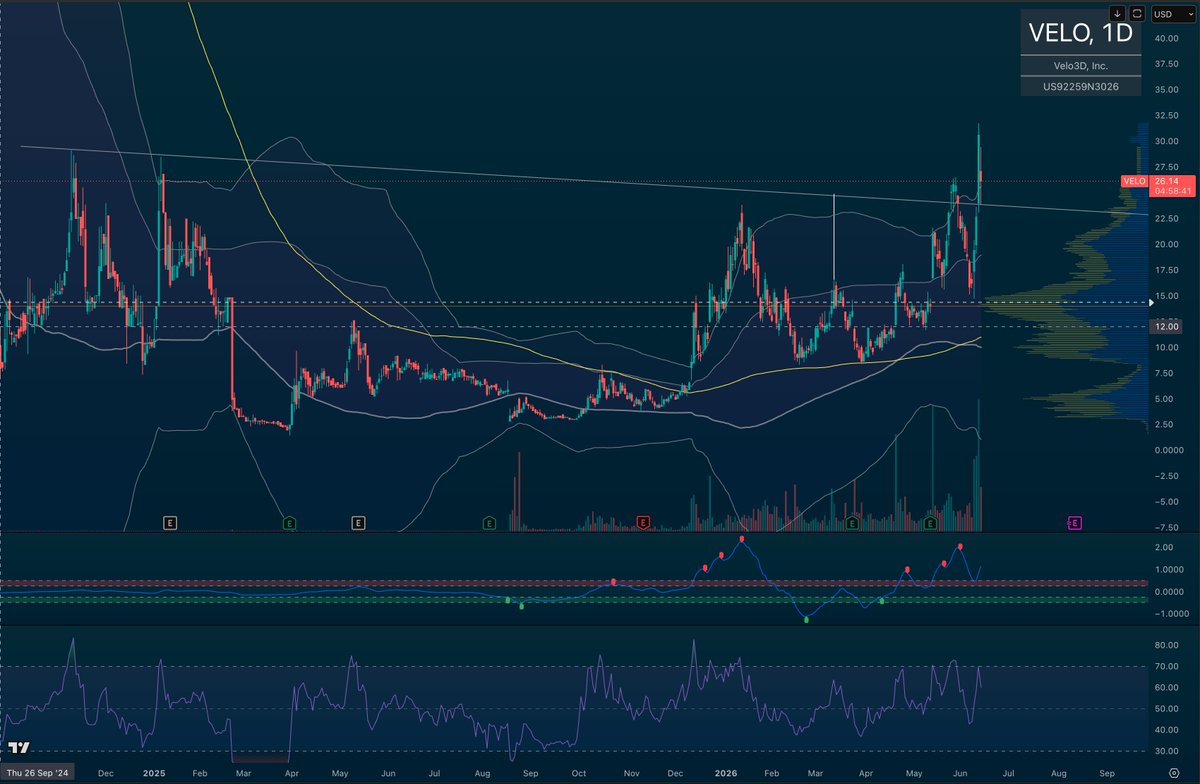Click the 2025 year label on the time axis
Screen dimensions: 1200x784
(153, 773)
